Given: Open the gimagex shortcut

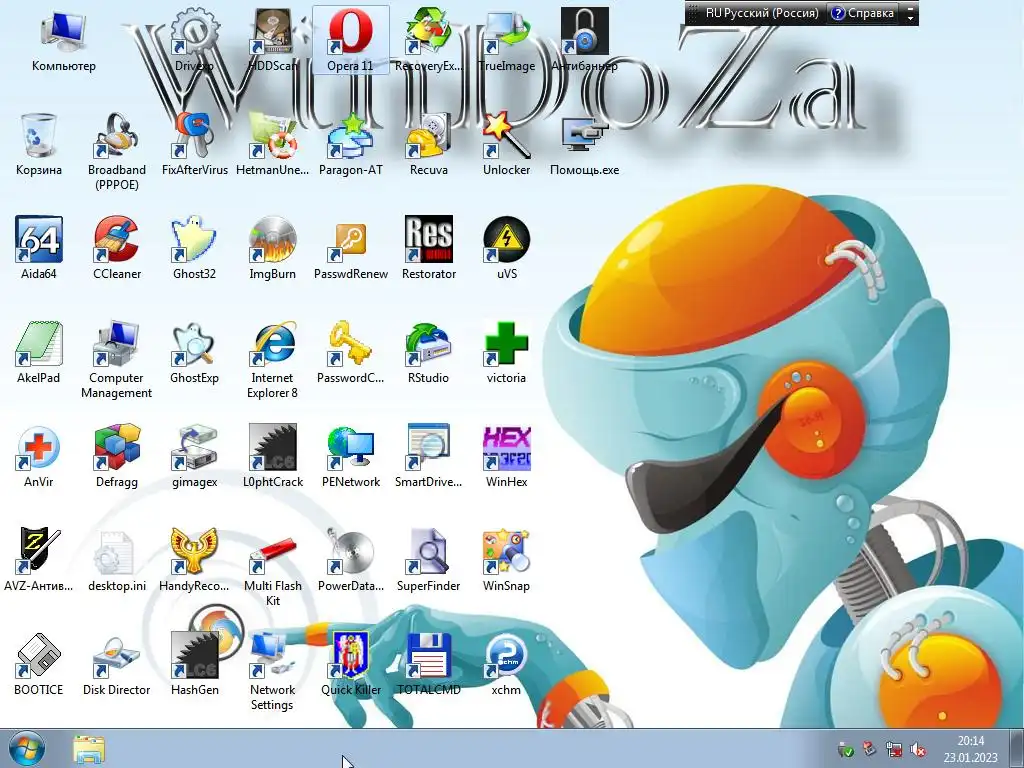Looking at the screenshot, I should coord(195,456).
